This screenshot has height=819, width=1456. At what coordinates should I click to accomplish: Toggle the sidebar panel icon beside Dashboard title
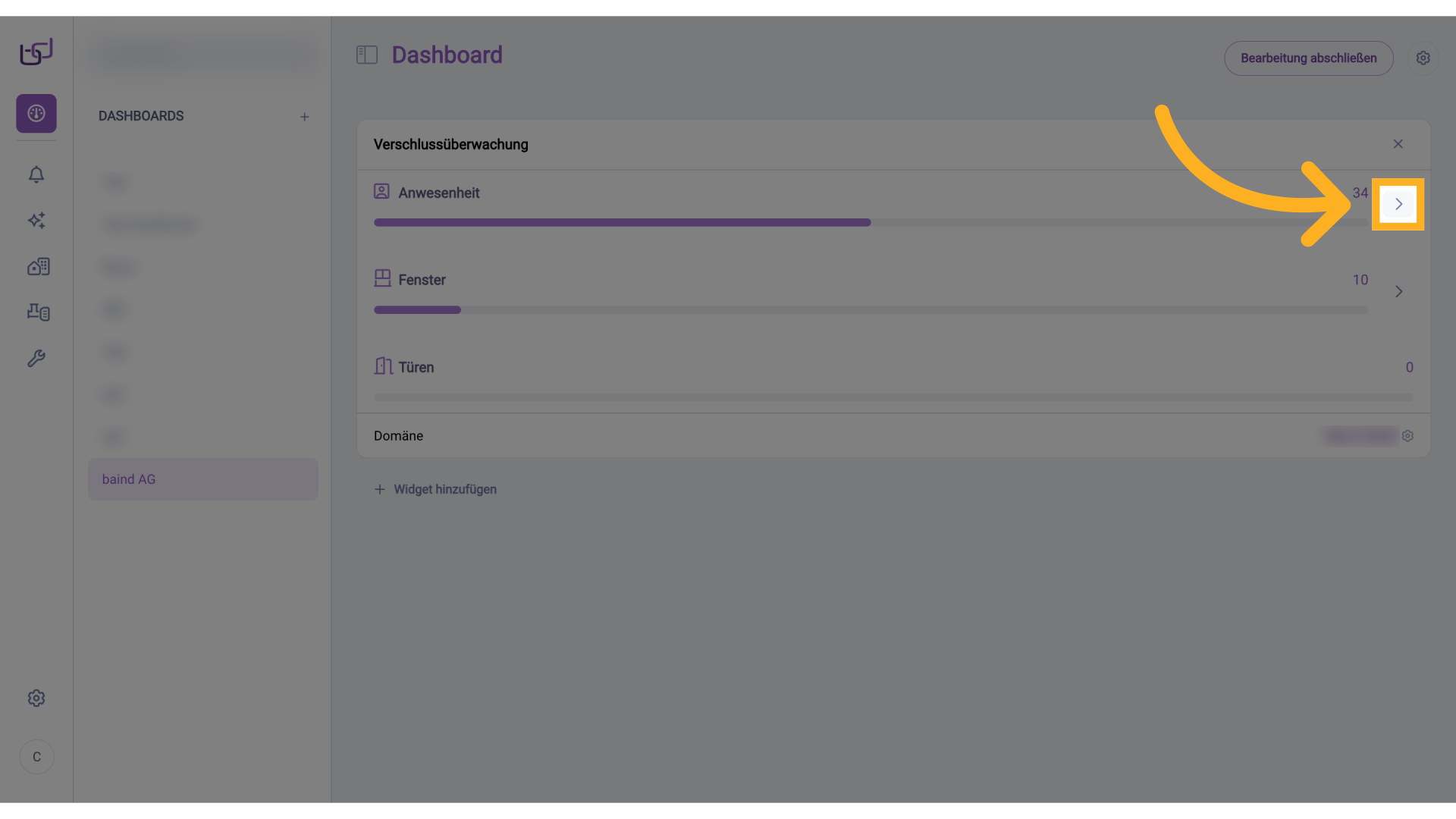pyautogui.click(x=367, y=55)
